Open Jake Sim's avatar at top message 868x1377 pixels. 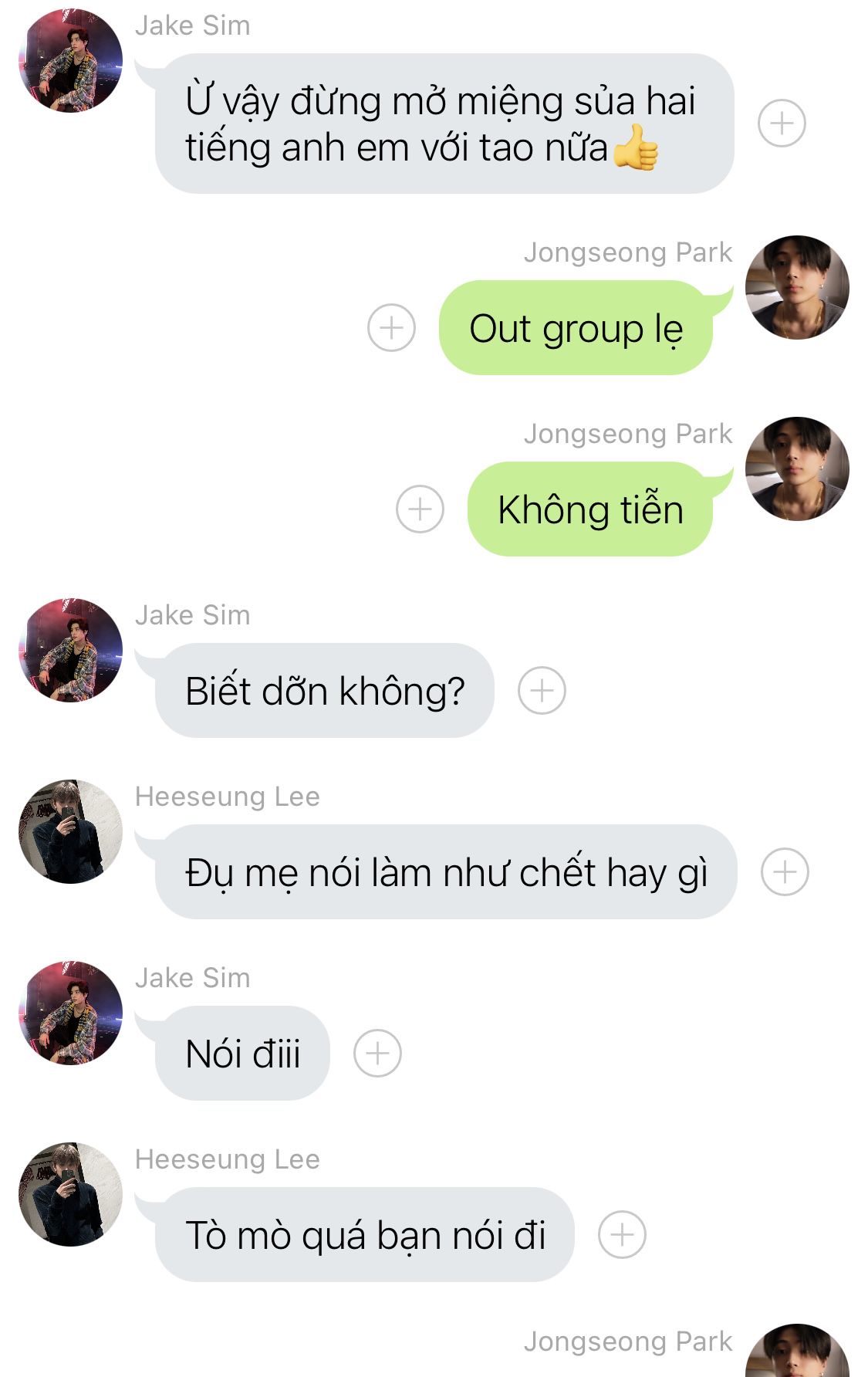click(71, 61)
